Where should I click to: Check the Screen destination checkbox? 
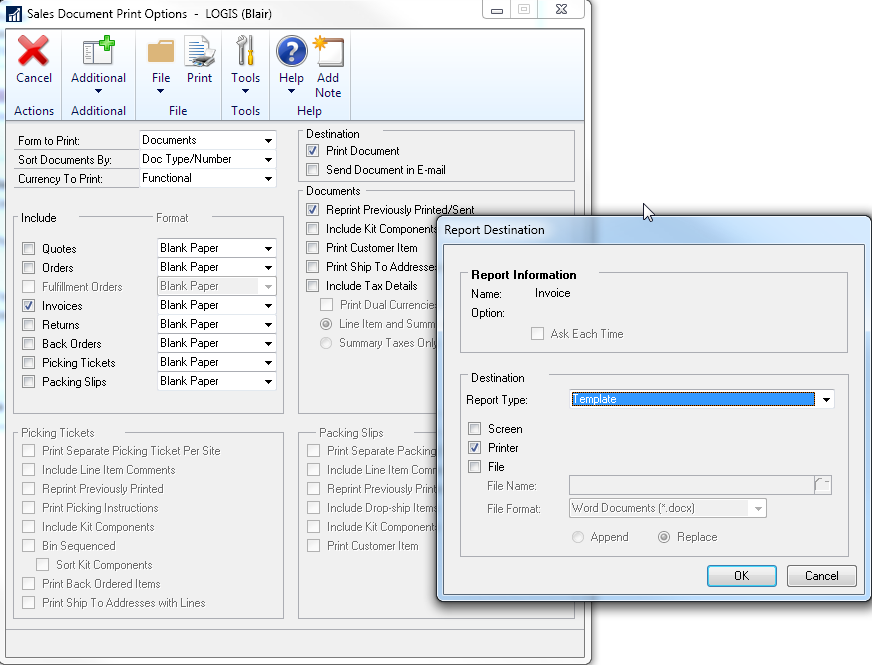pyautogui.click(x=475, y=429)
